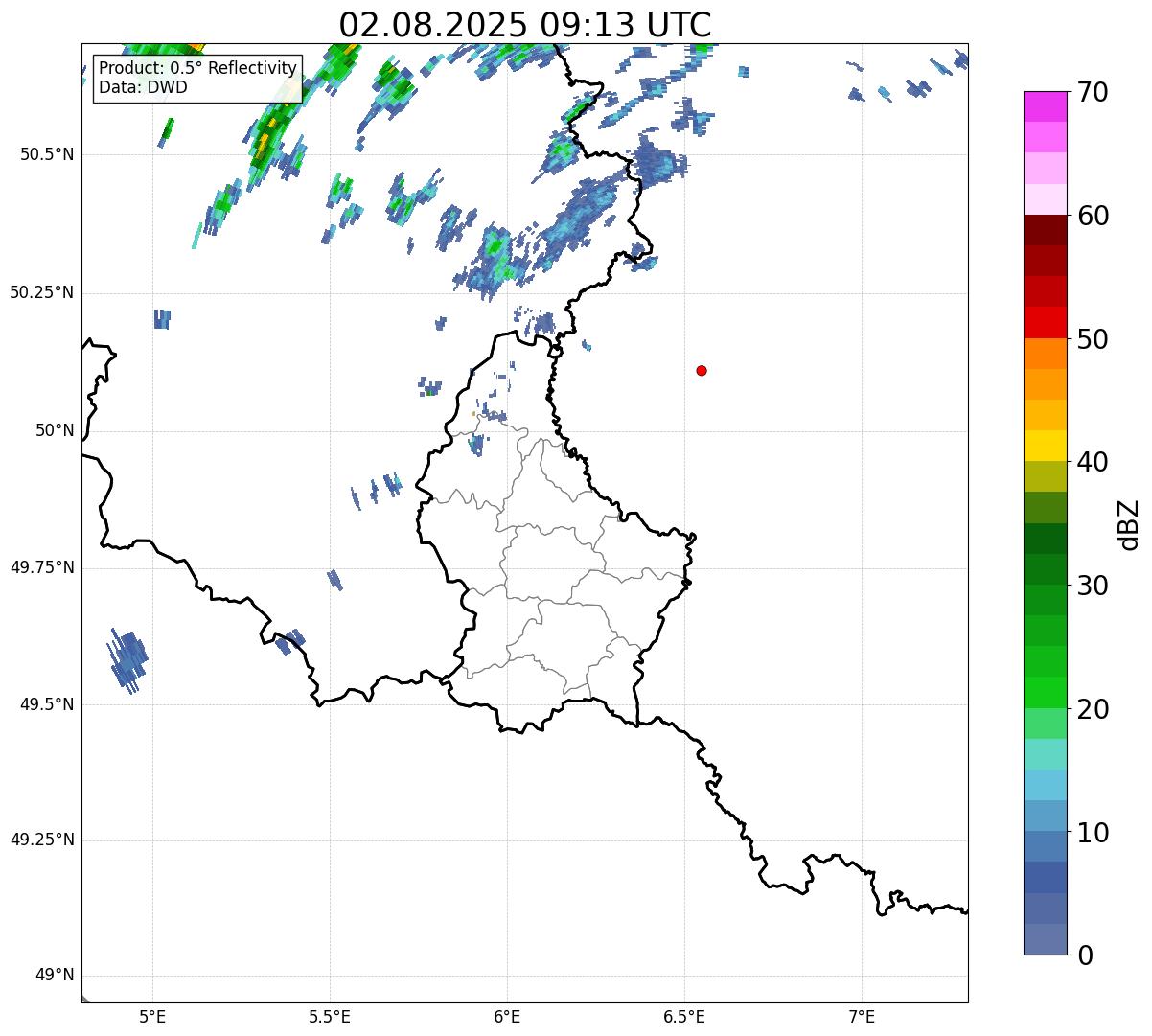Click the 40 colorbar tick label
1152x1036 pixels.
[1093, 462]
